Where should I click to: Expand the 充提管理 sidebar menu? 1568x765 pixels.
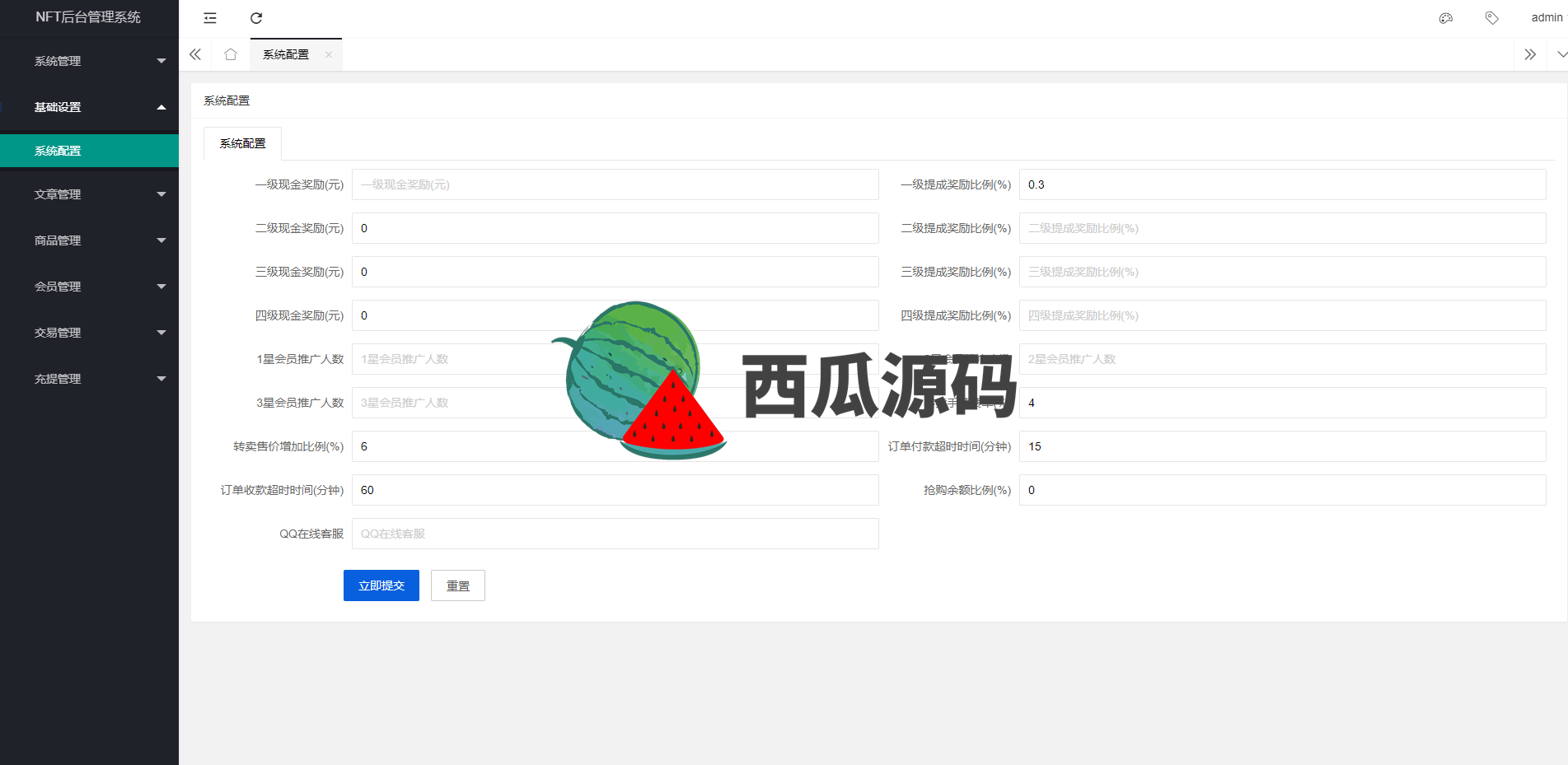[x=89, y=379]
